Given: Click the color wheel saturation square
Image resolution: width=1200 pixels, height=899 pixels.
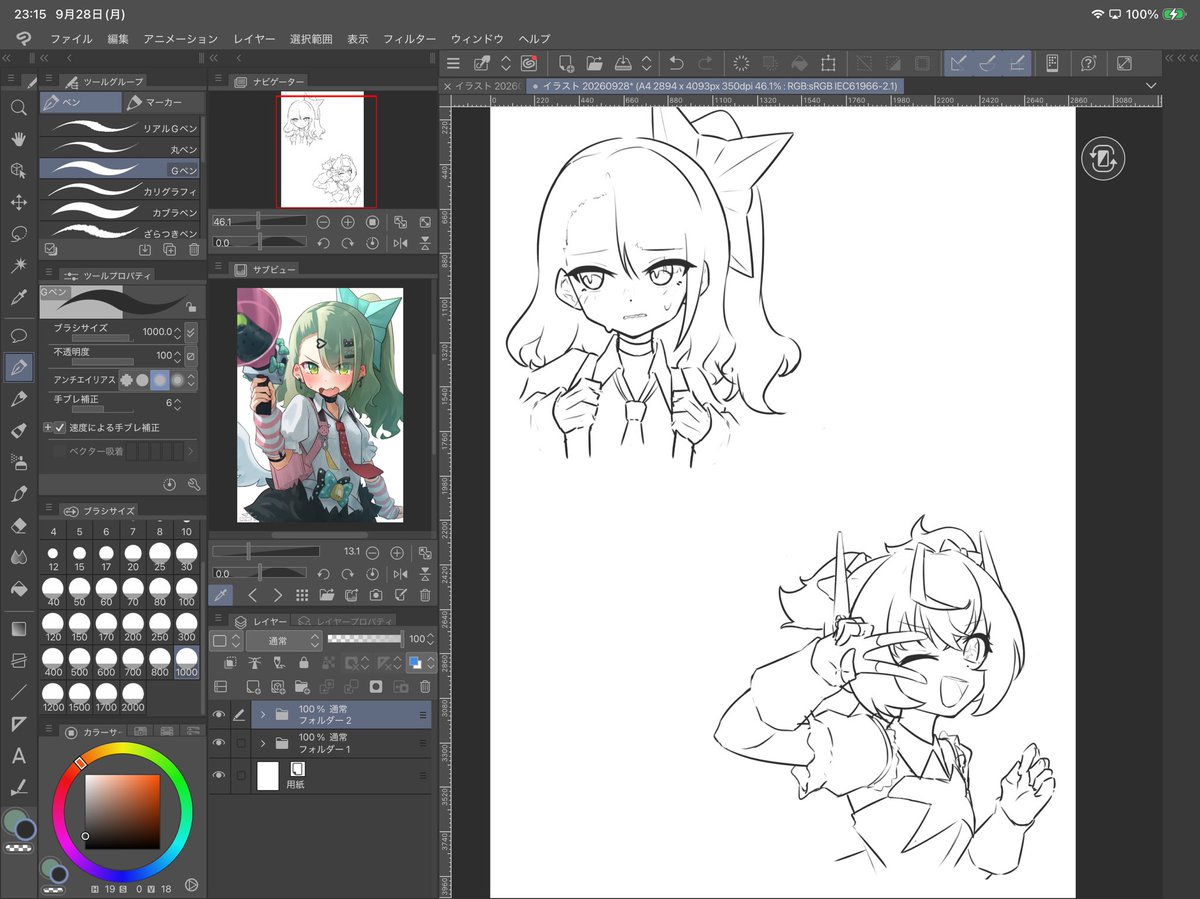Looking at the screenshot, I should (122, 812).
